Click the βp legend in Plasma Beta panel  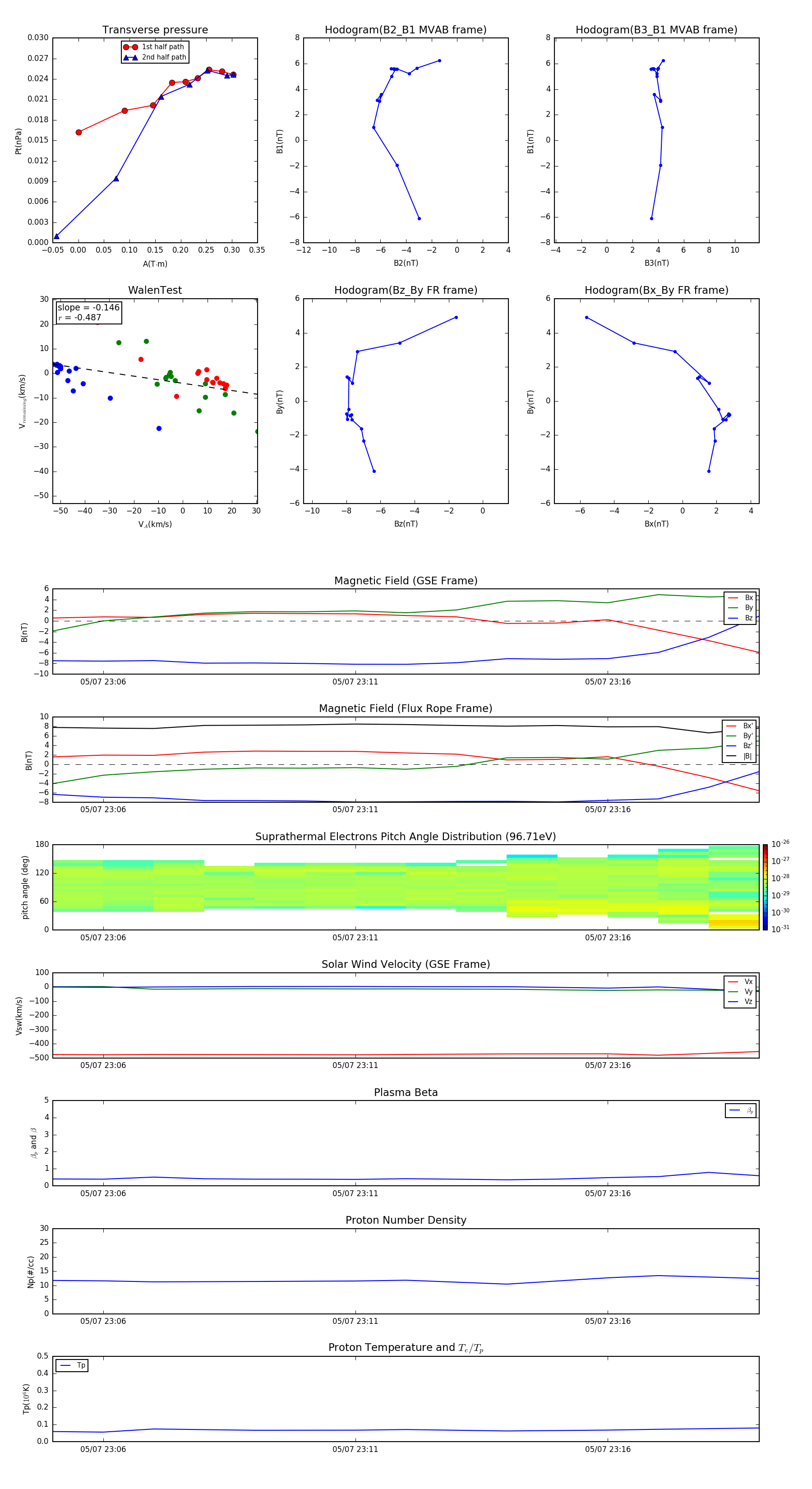tap(741, 1110)
